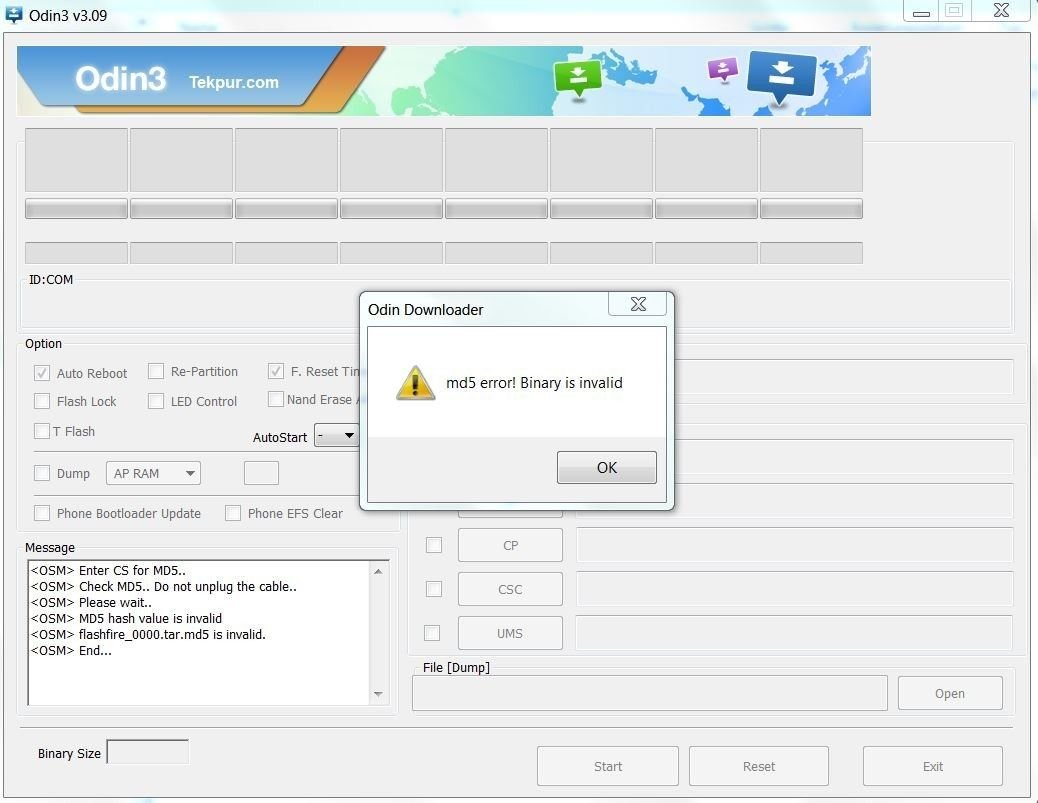1038x803 pixels.
Task: Click 'Check MD5.. Do not unplug' log line
Action: pos(164,586)
